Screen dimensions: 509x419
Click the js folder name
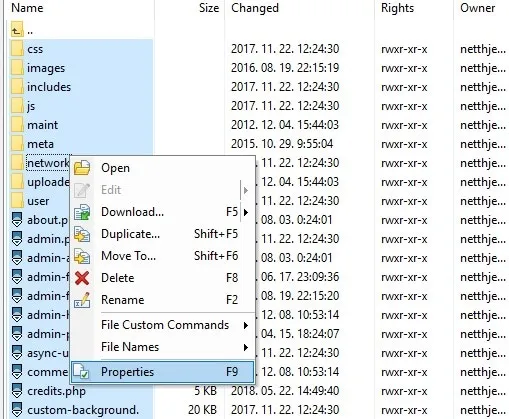coord(31,106)
